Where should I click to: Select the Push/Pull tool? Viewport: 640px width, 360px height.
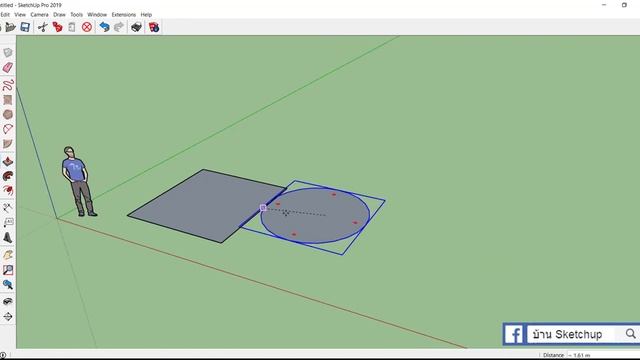(x=8, y=161)
